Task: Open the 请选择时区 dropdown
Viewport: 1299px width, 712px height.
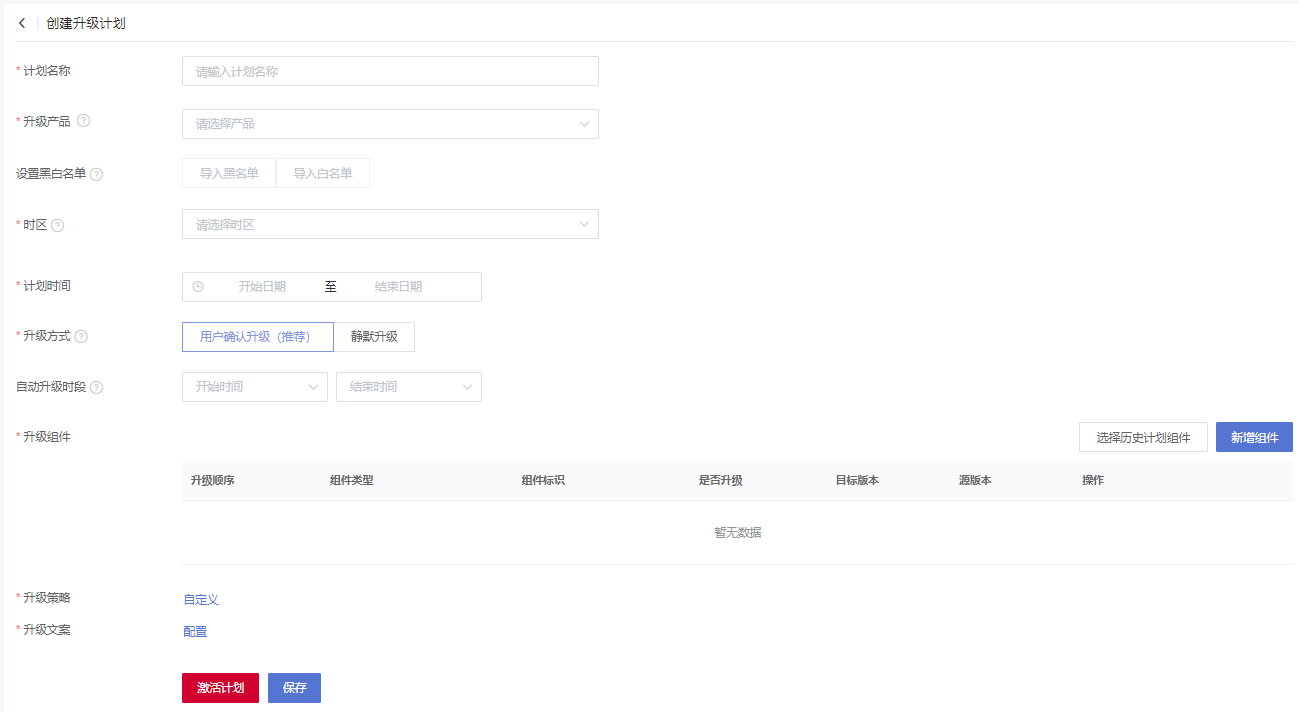Action: (390, 224)
